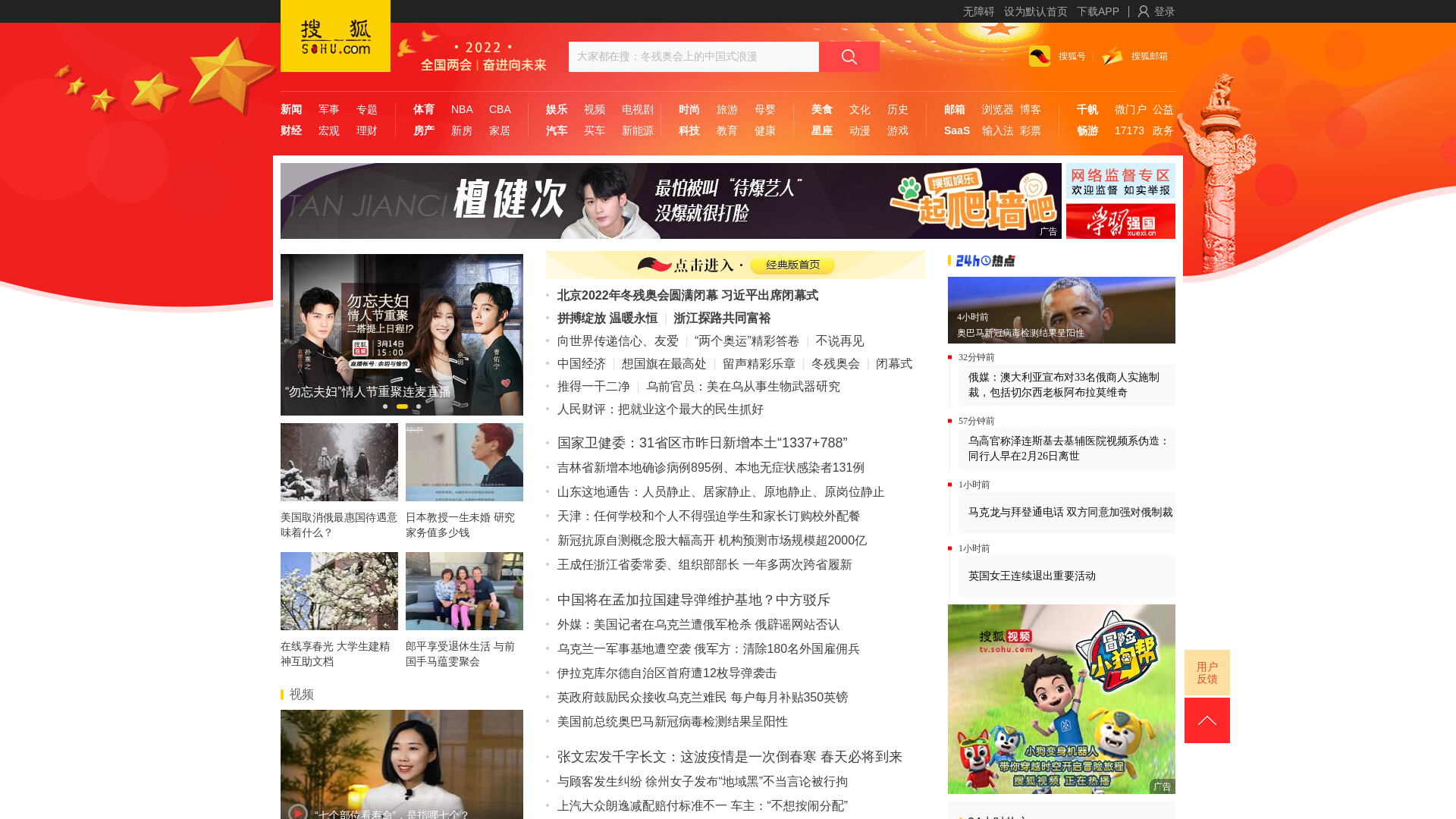The width and height of the screenshot is (1456, 819).
Task: Click the magnifier search button
Action: coord(849,57)
